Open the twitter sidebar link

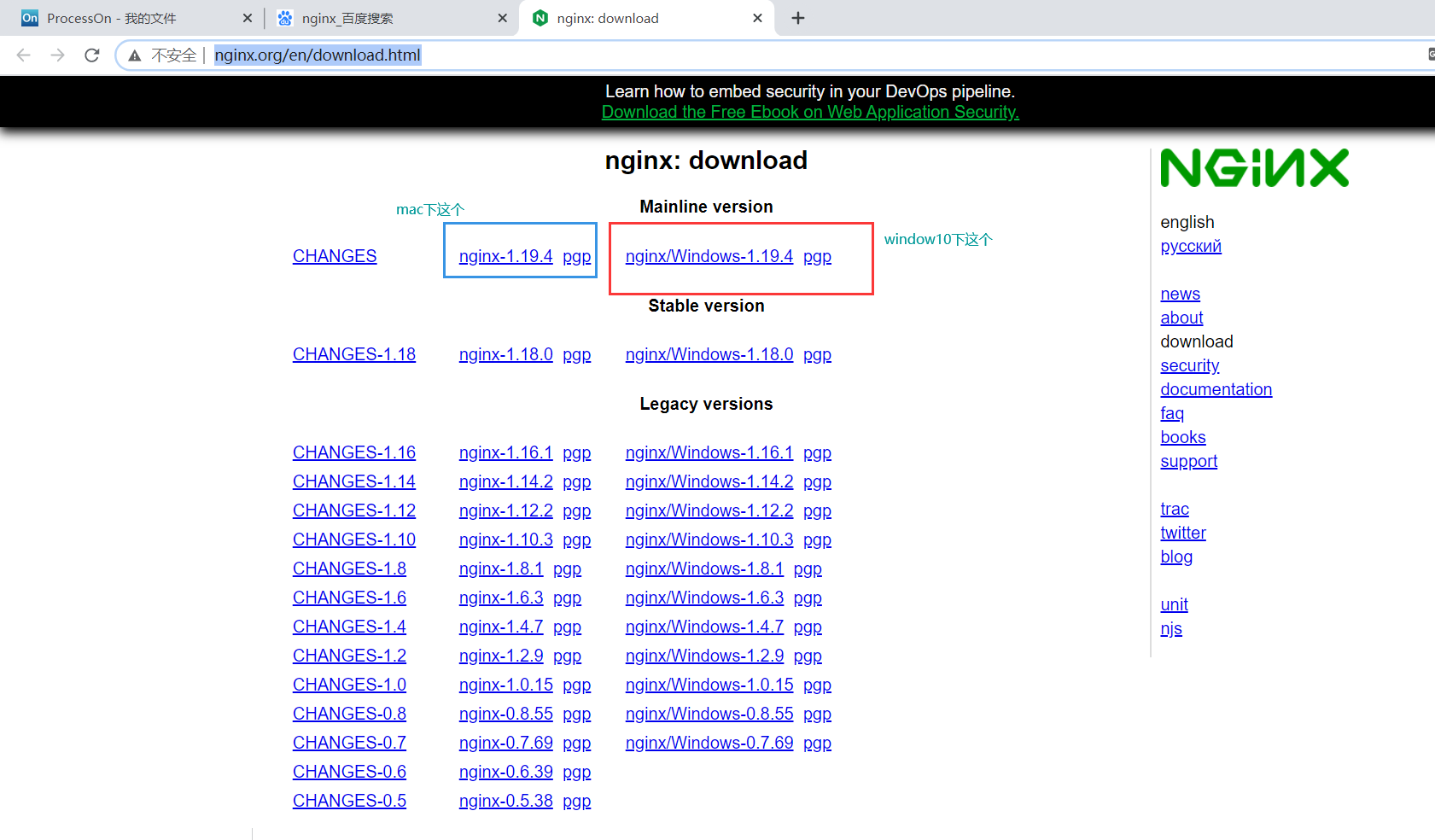pyautogui.click(x=1183, y=533)
